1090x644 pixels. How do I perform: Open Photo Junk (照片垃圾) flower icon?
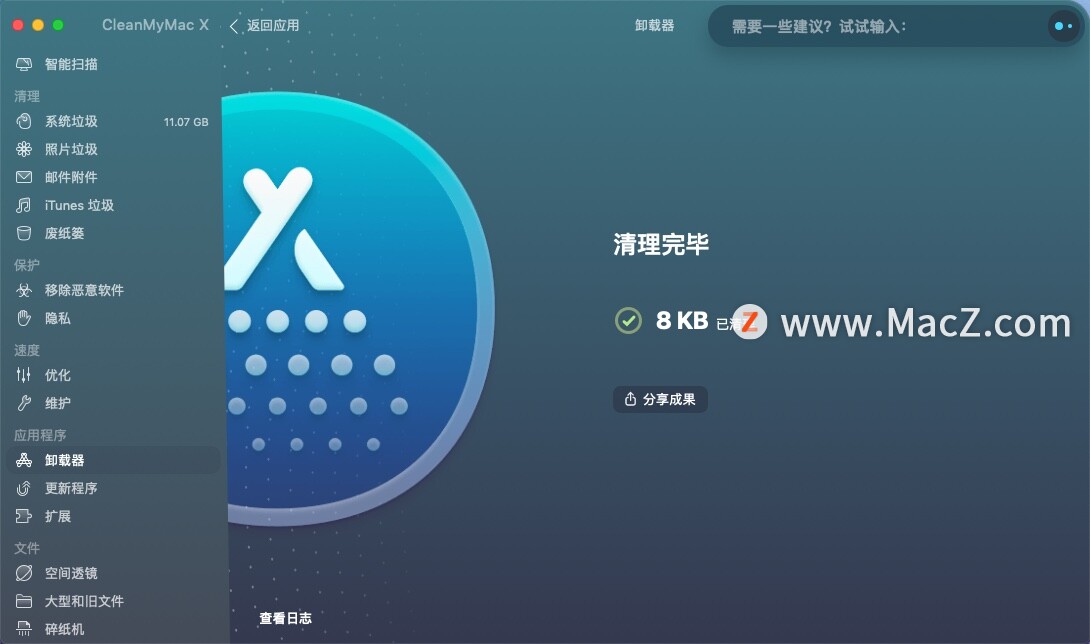coord(24,149)
